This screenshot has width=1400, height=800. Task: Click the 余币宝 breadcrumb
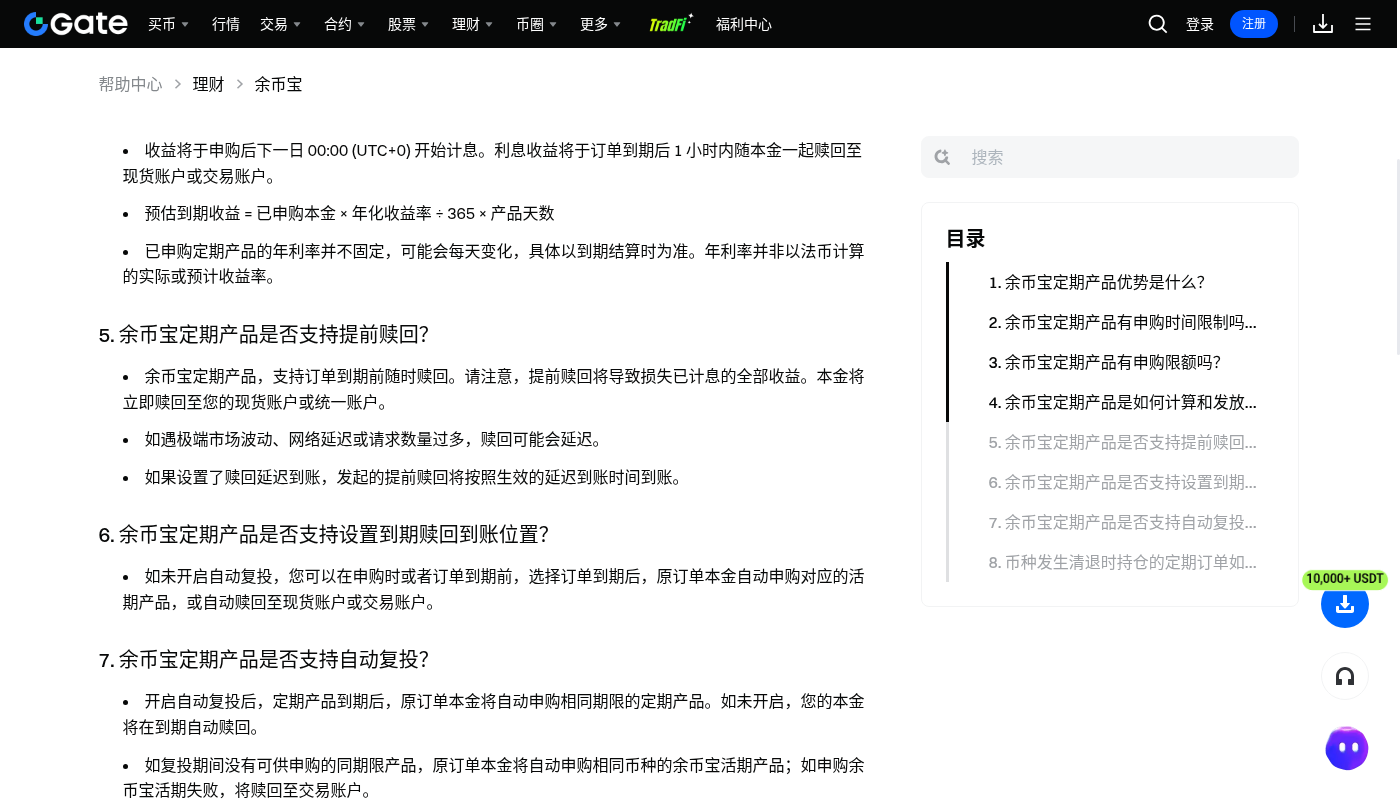(278, 84)
